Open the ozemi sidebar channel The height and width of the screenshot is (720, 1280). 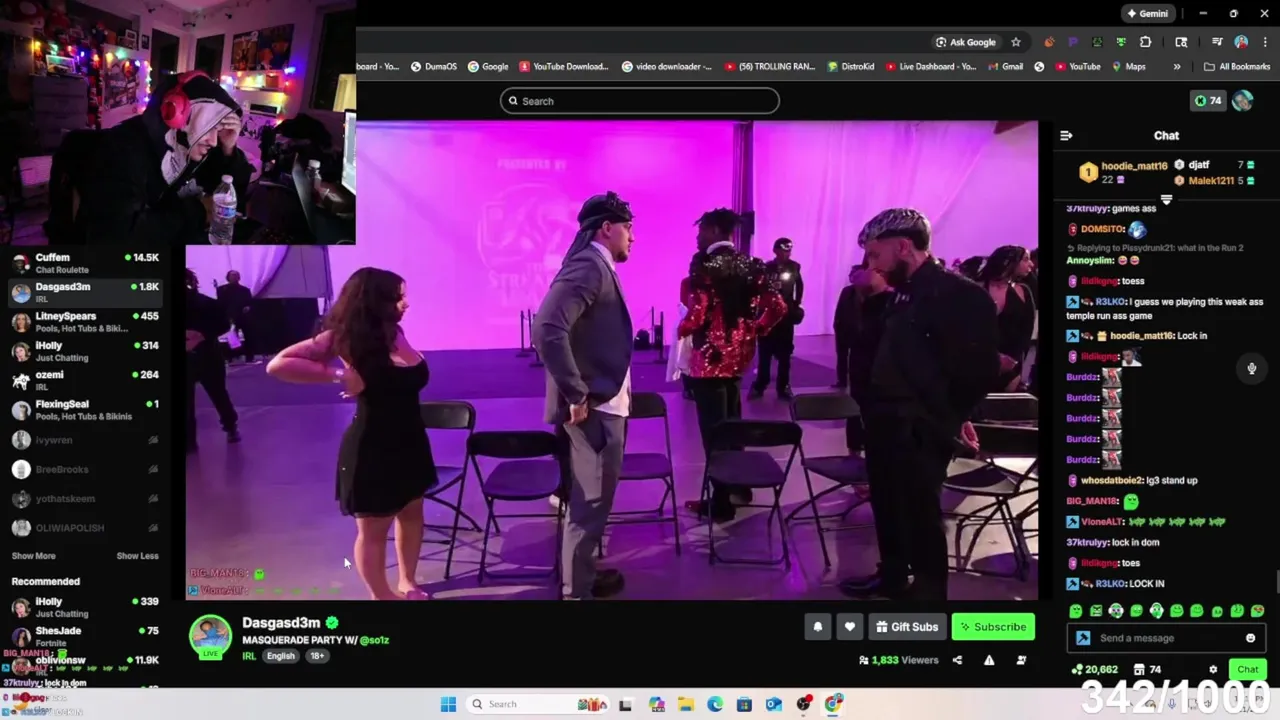(85, 380)
